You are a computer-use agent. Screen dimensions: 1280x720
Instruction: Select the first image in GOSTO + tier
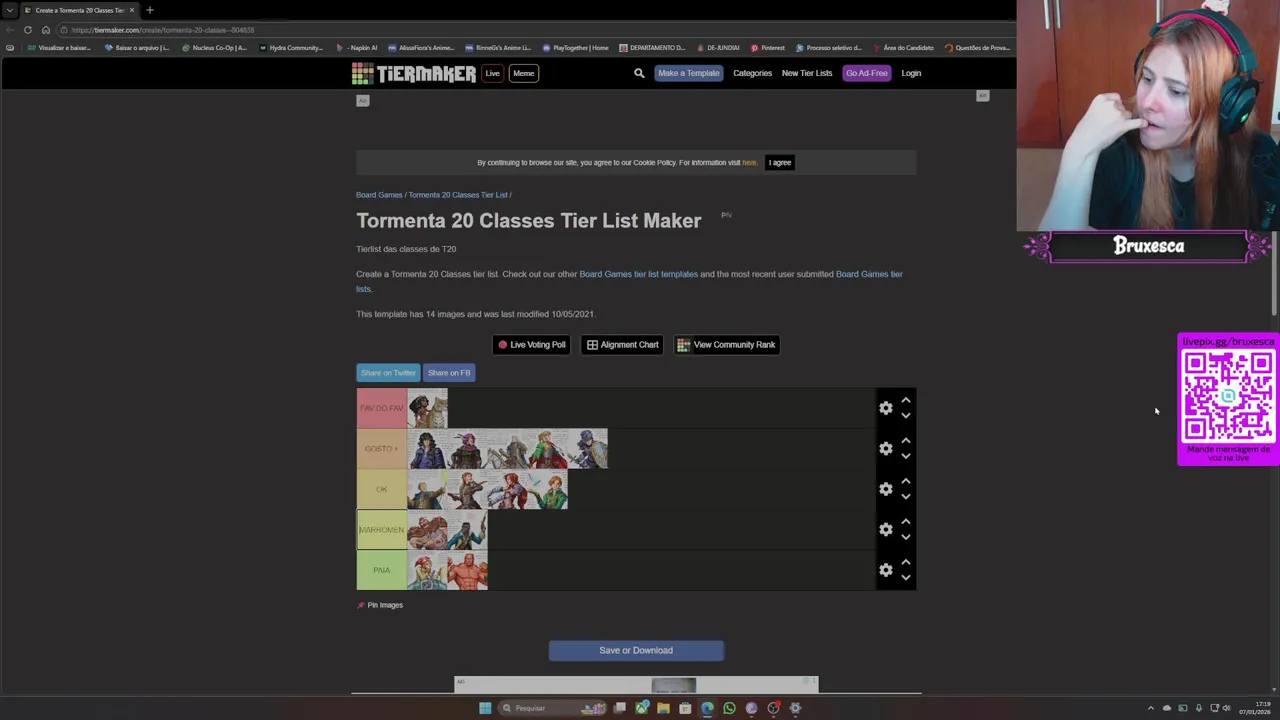427,448
